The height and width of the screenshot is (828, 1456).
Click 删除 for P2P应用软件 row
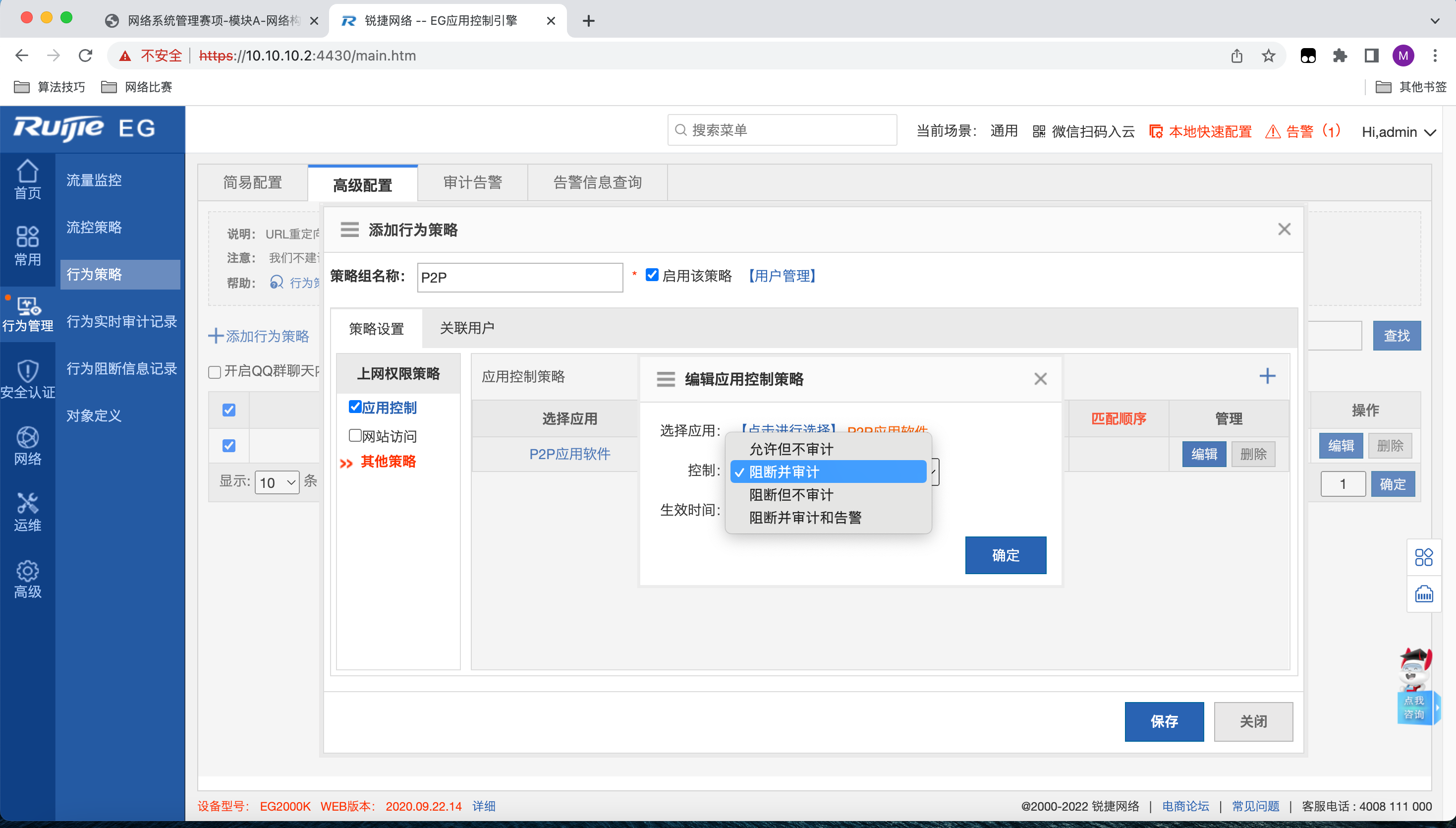(x=1253, y=454)
